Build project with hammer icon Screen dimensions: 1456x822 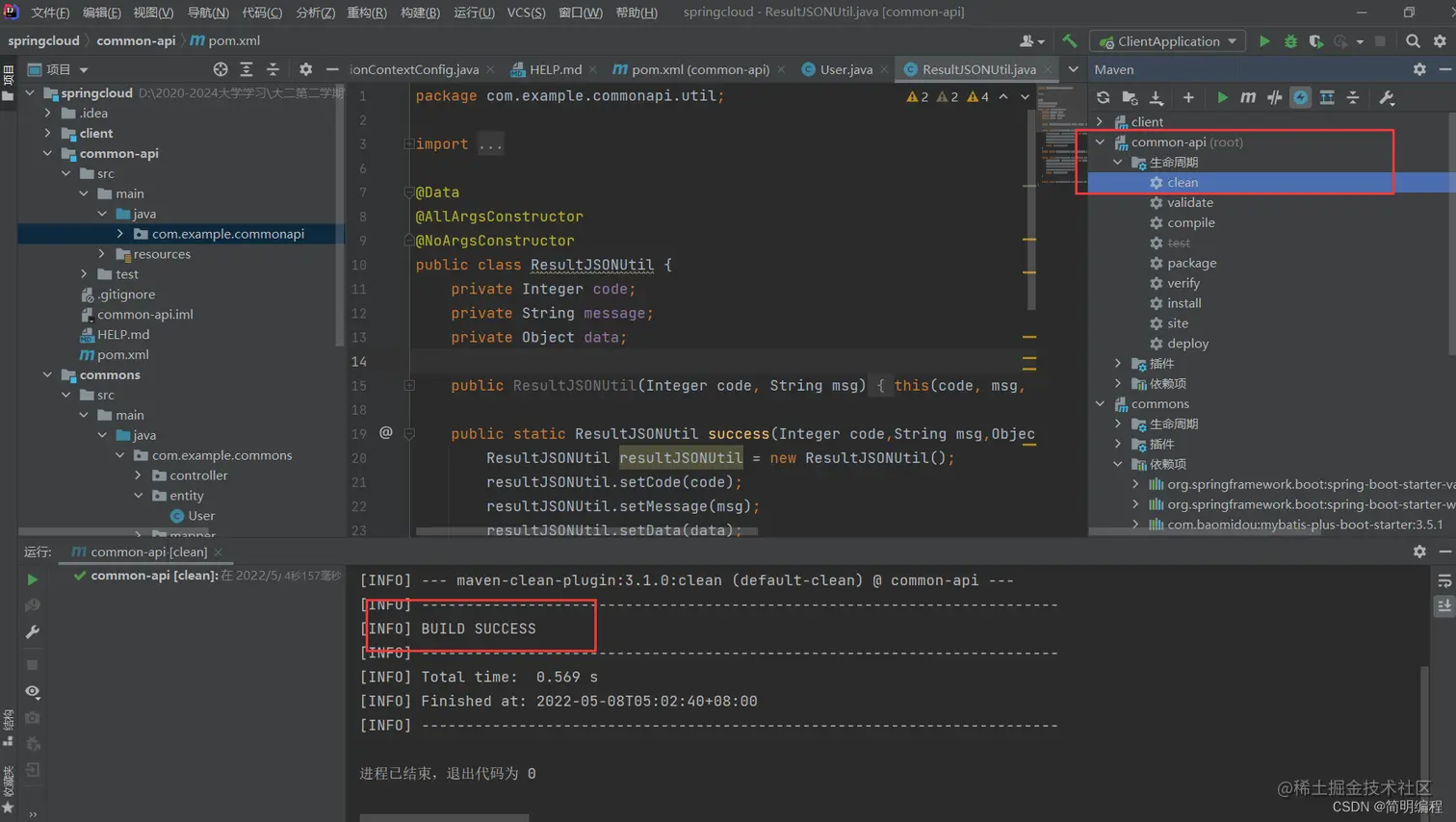click(x=1070, y=41)
